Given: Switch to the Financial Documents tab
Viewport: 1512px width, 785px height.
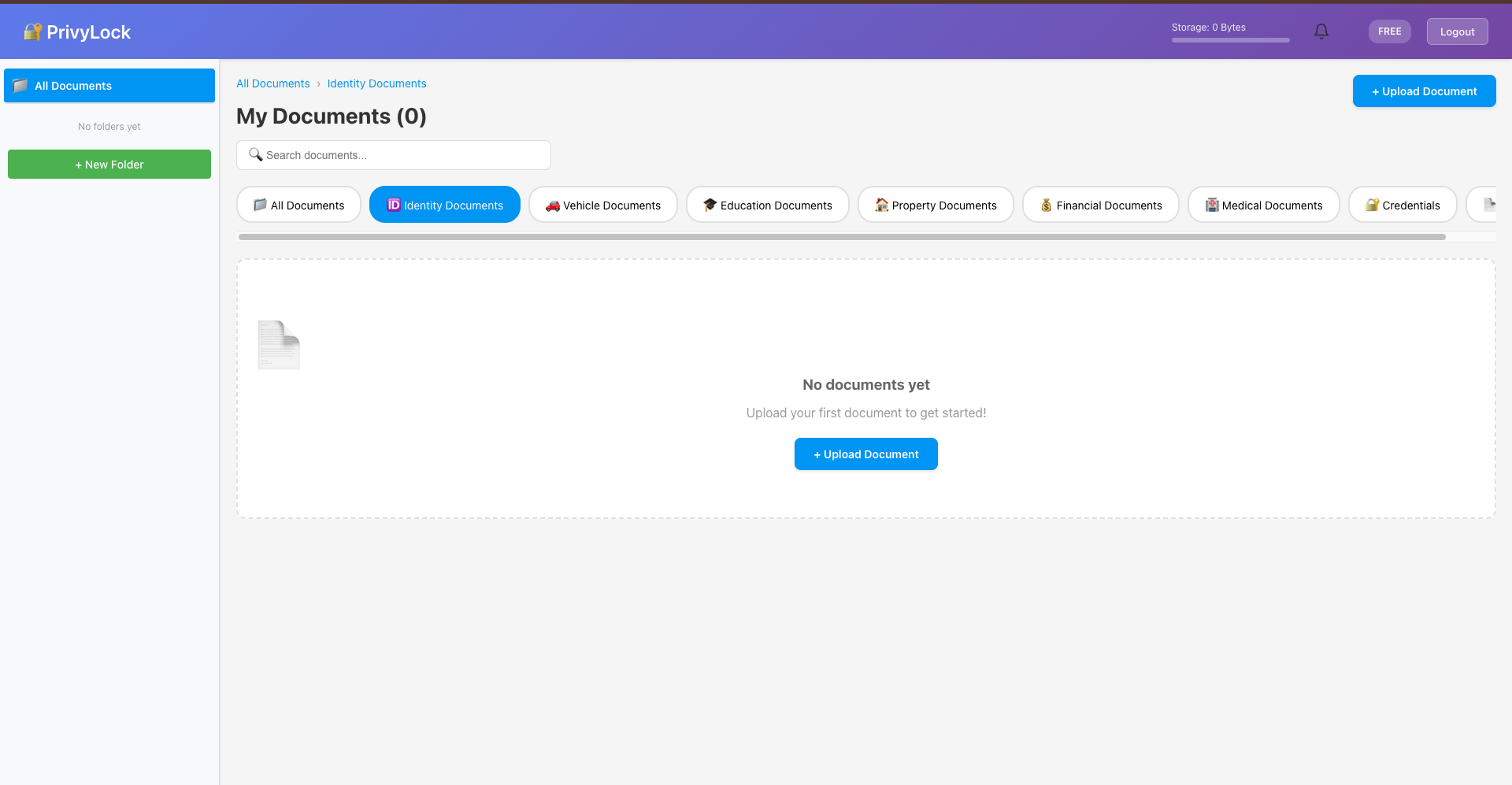Looking at the screenshot, I should [1100, 205].
